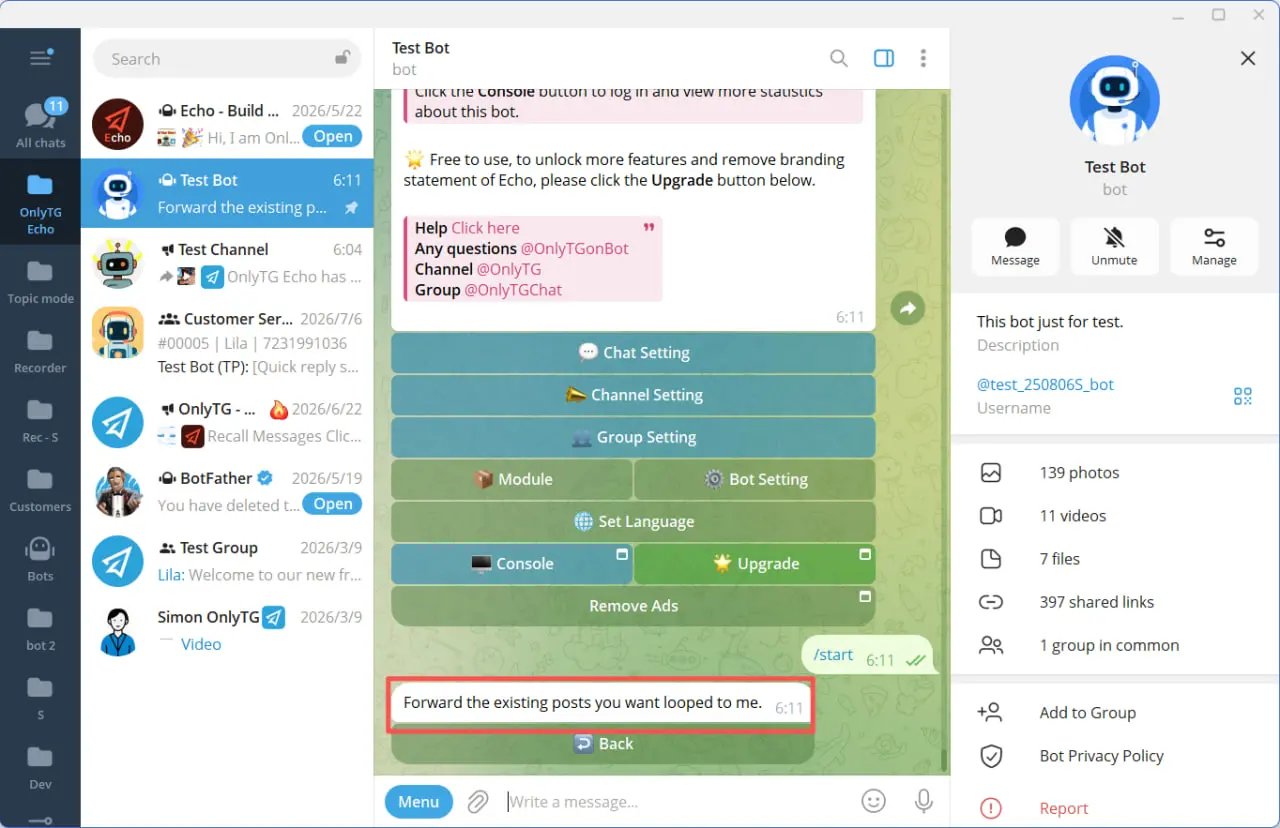The height and width of the screenshot is (828, 1280).
Task: Open the @OnlyTG channel link
Action: pos(509,270)
